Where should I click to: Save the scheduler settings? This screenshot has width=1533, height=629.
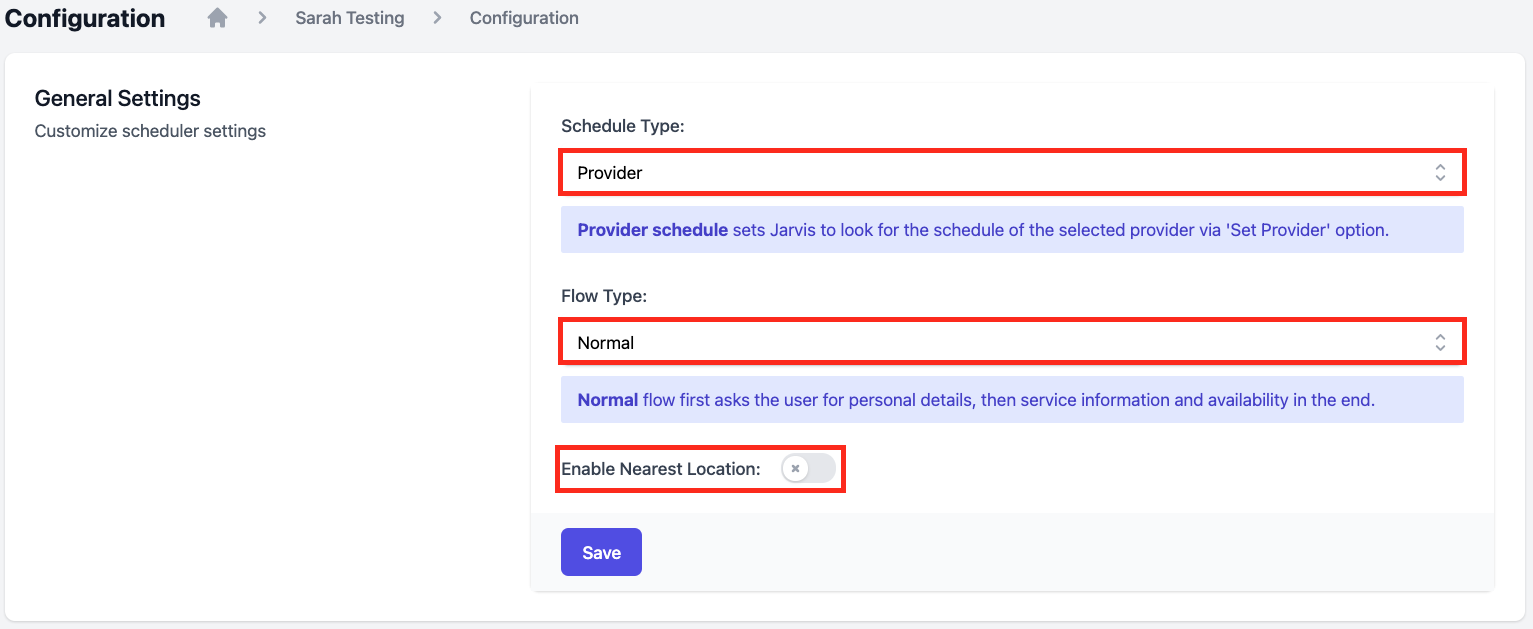[x=601, y=552]
